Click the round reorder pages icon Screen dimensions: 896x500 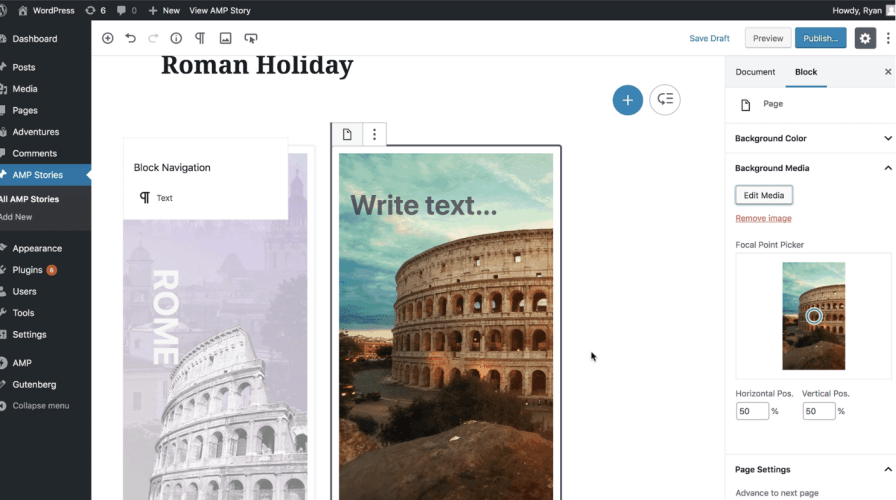point(665,100)
